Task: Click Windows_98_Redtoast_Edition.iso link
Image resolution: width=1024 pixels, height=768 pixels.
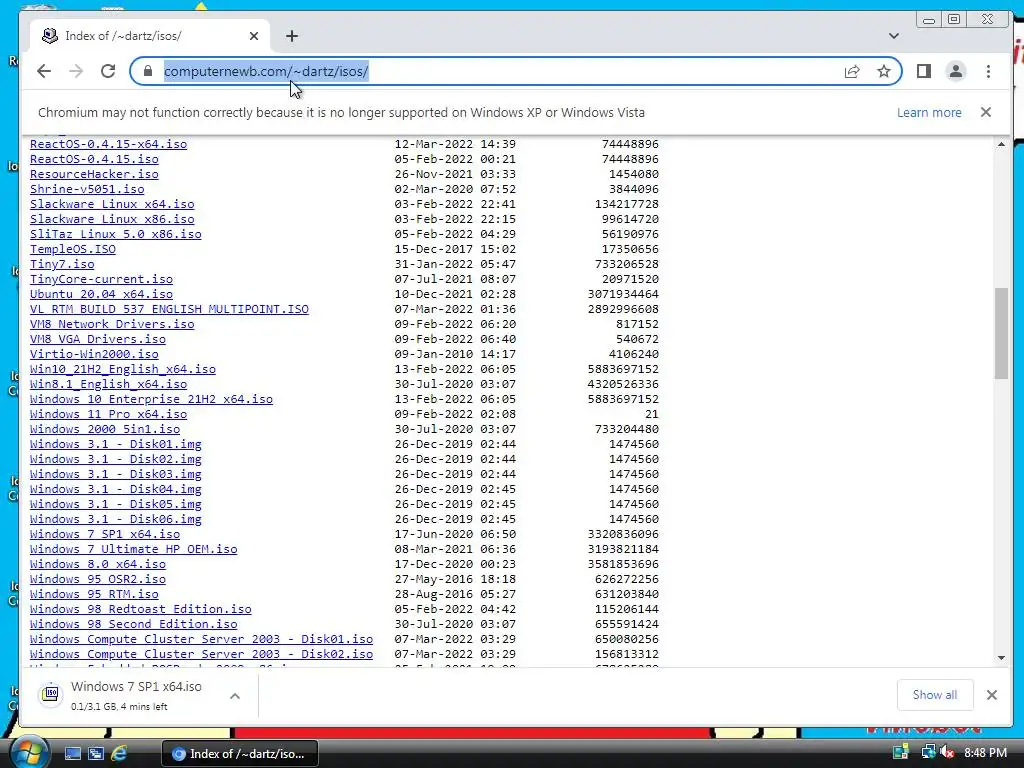Action: coord(140,610)
